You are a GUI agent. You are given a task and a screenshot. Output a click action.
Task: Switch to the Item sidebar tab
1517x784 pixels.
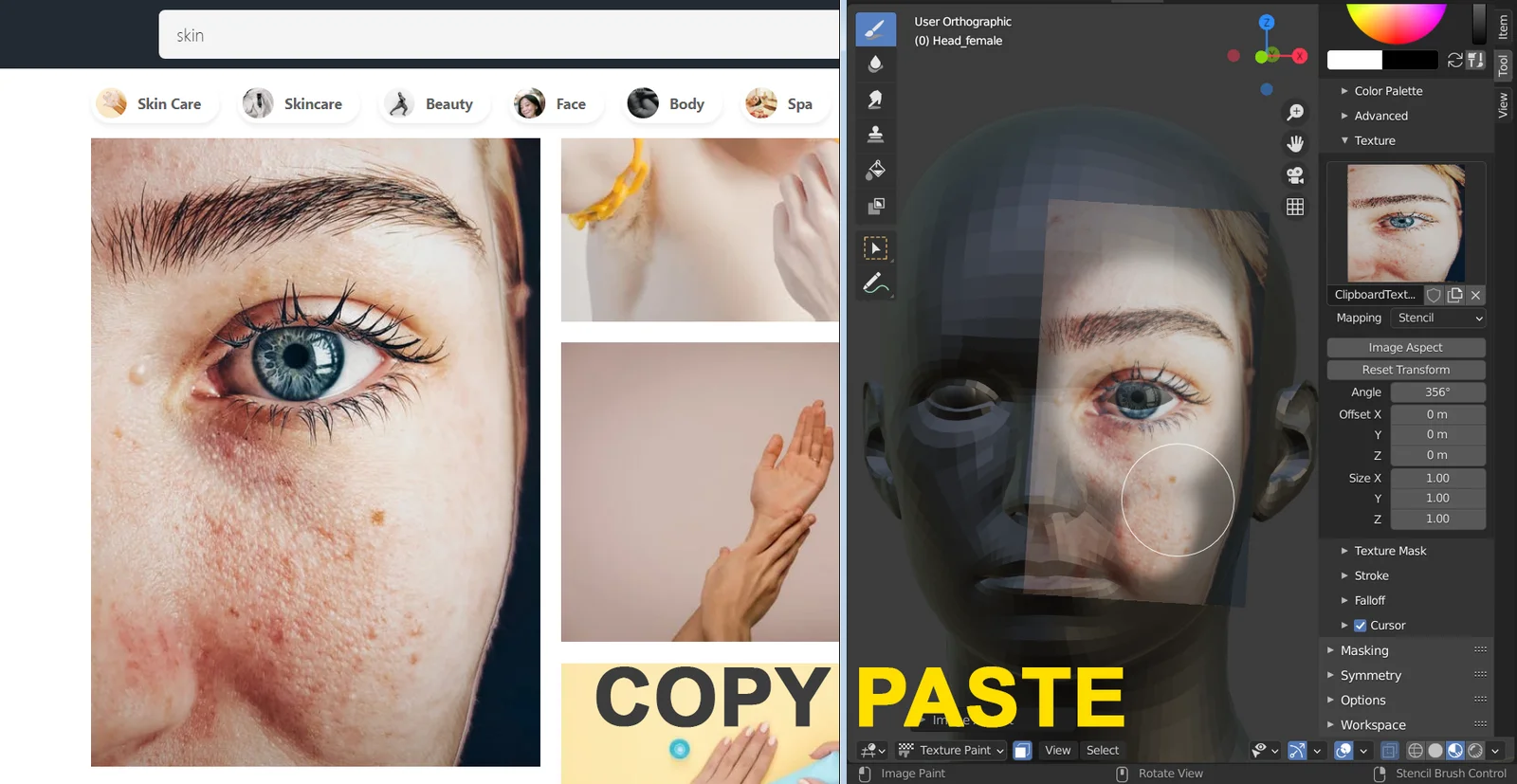coord(1503,27)
